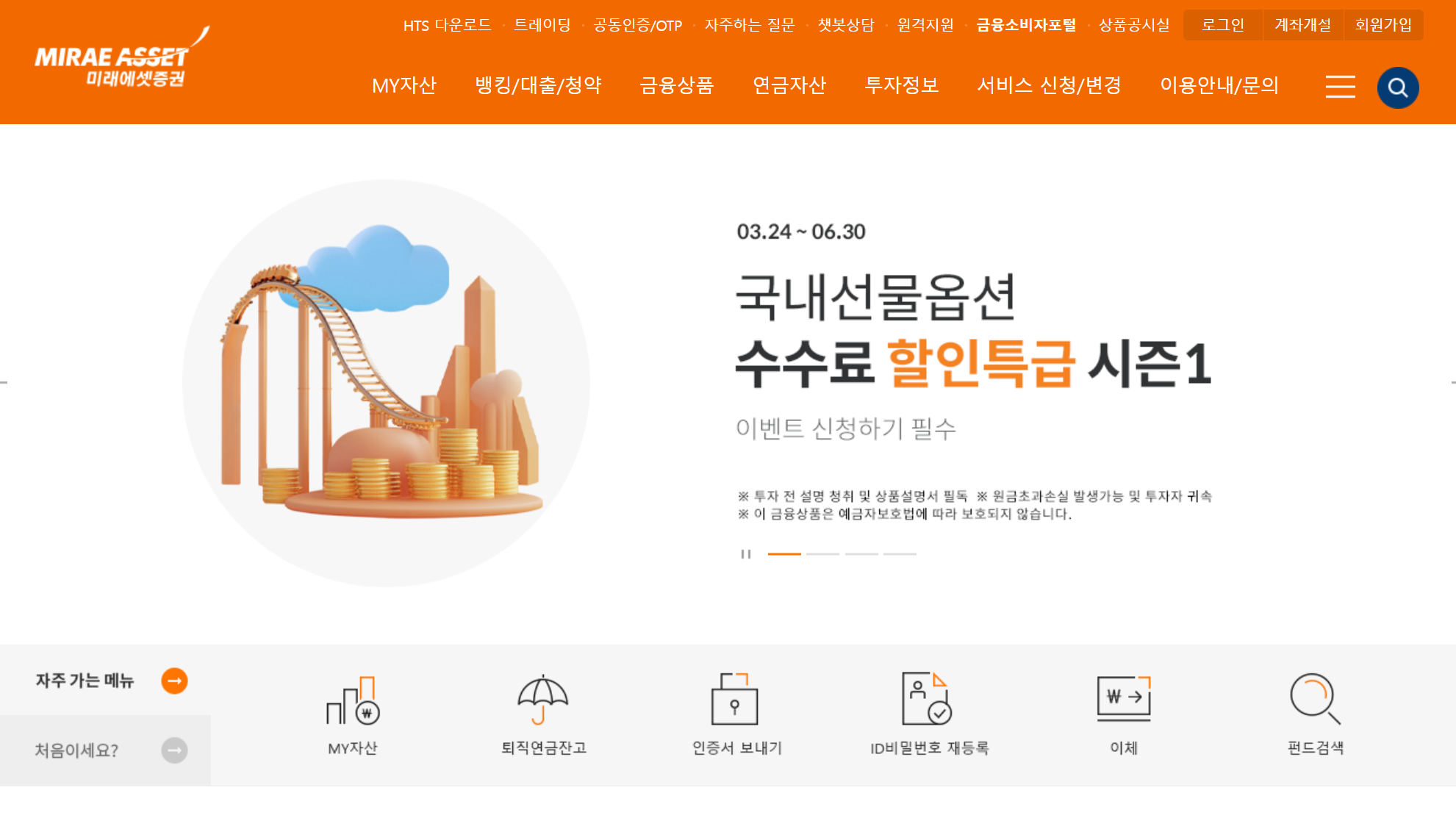Open the search icon
The height and width of the screenshot is (818, 1456).
[x=1397, y=87]
